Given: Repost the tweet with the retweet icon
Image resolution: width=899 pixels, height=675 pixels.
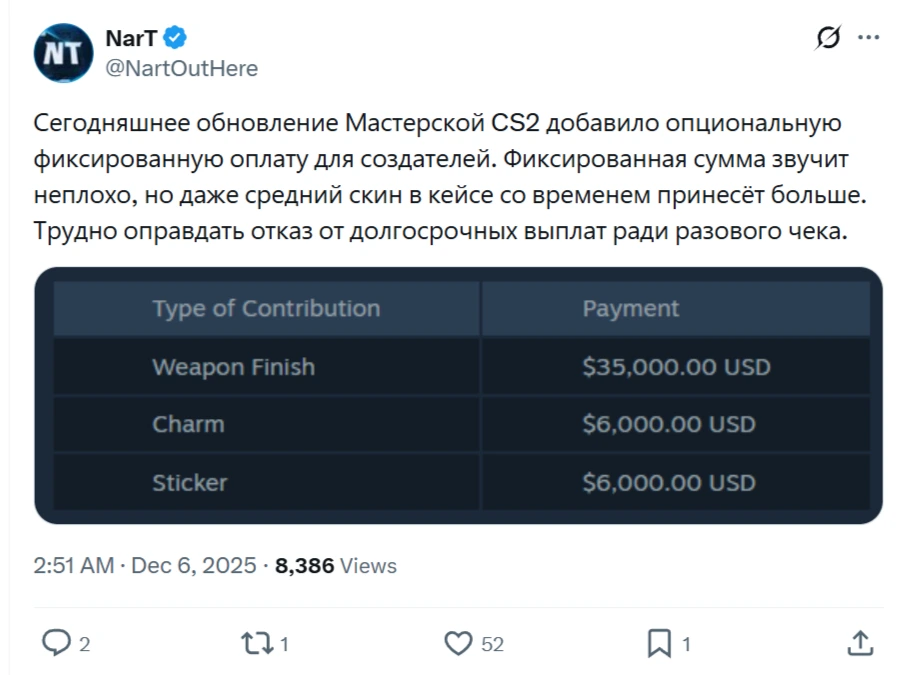Looking at the screenshot, I should click(x=256, y=643).
